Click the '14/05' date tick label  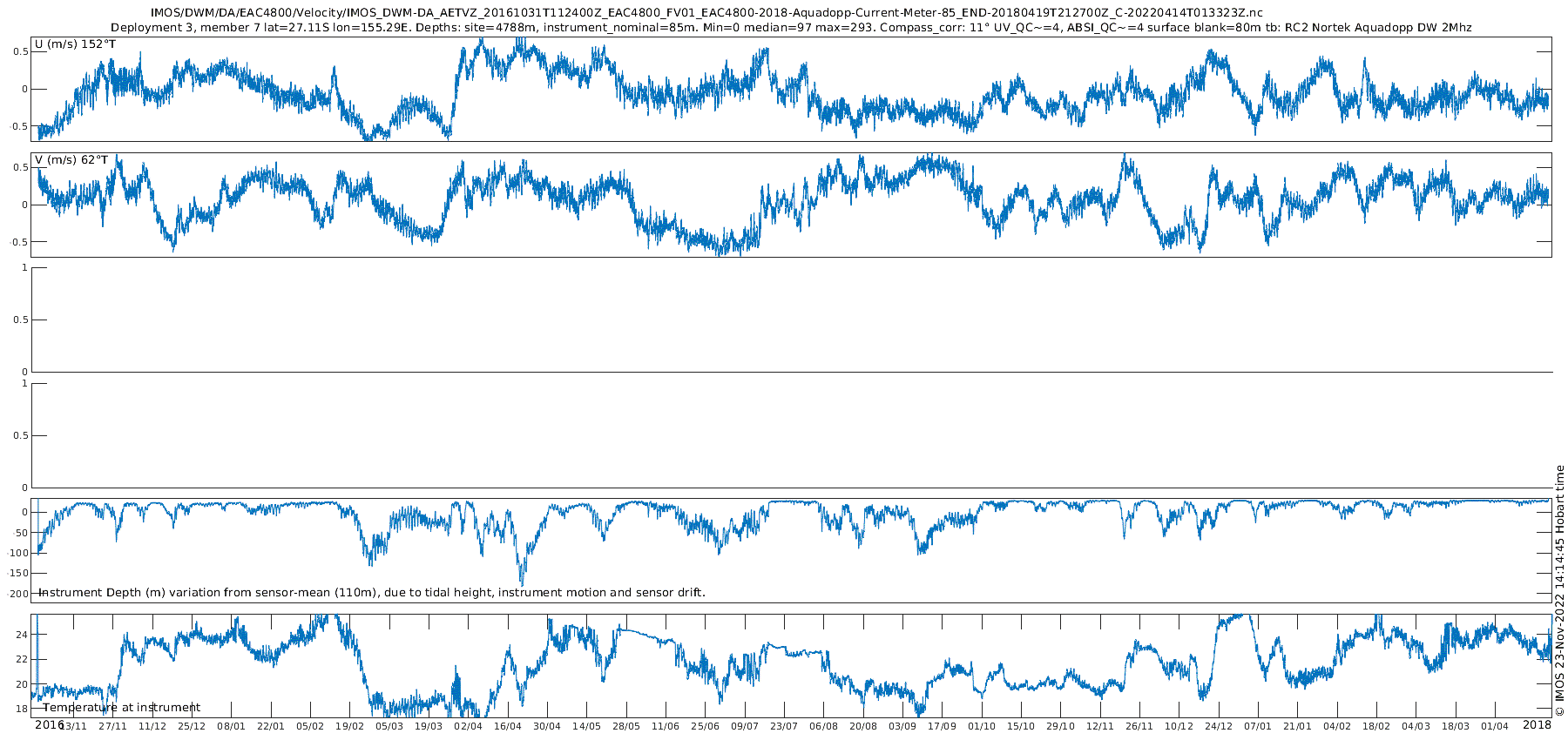tap(586, 726)
